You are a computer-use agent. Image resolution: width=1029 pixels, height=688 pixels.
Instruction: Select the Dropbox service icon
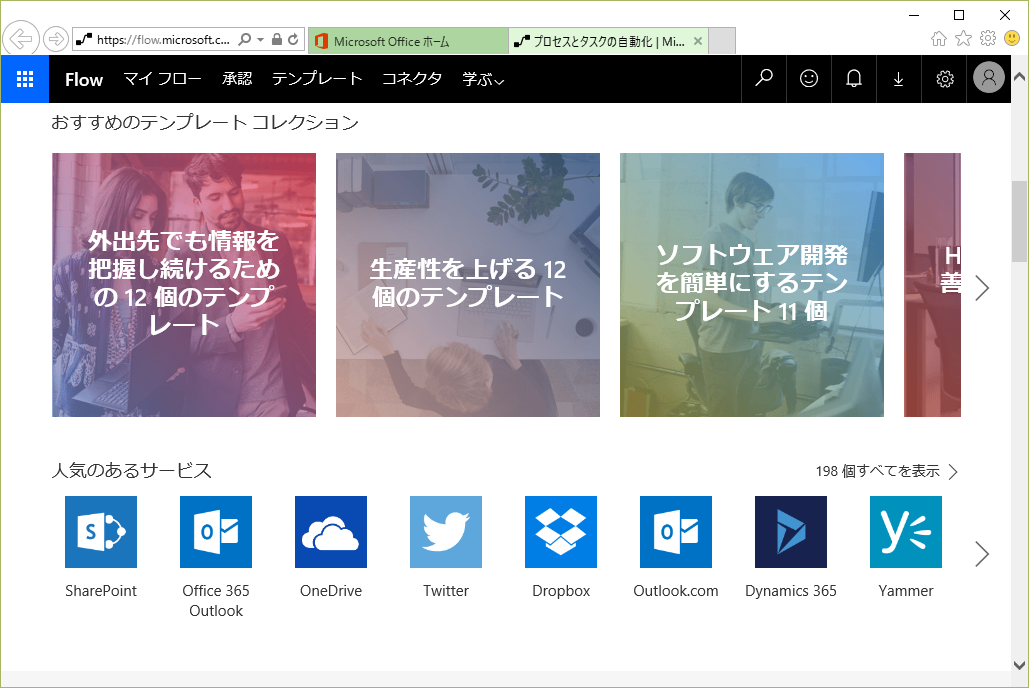point(561,532)
